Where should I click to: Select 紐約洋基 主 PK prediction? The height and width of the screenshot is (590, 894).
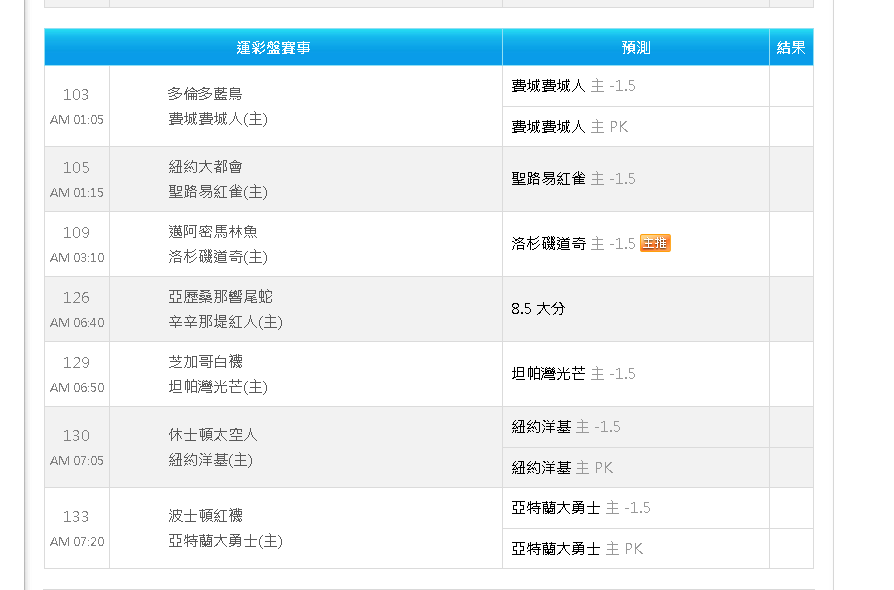[562, 468]
